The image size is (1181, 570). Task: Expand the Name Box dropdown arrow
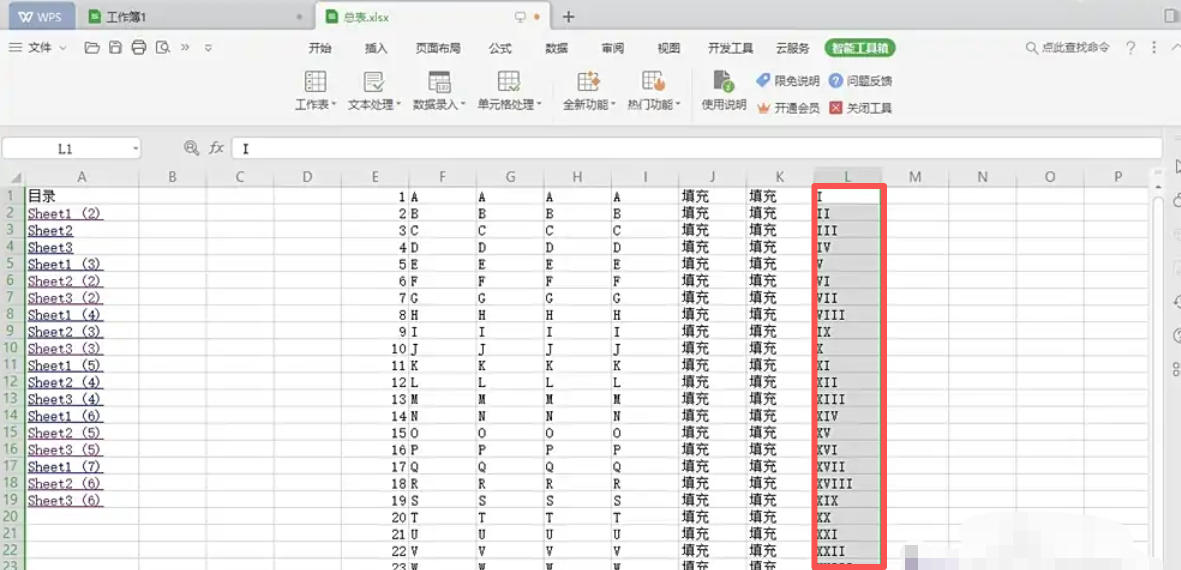(x=135, y=149)
